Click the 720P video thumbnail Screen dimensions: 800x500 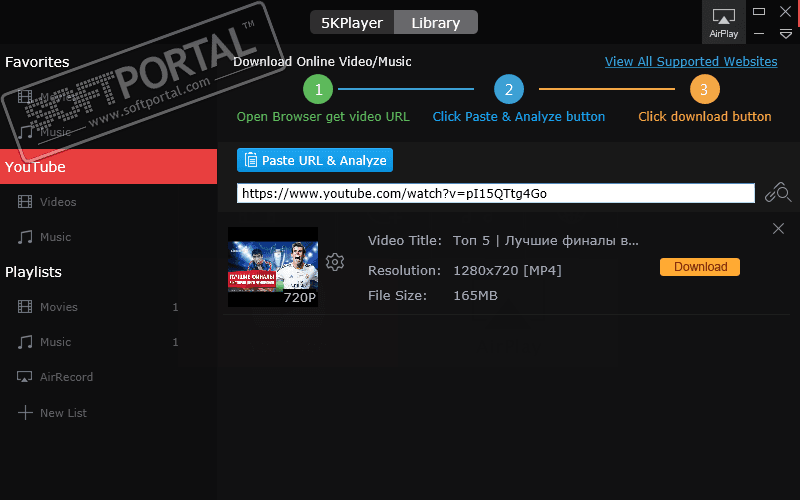(273, 267)
